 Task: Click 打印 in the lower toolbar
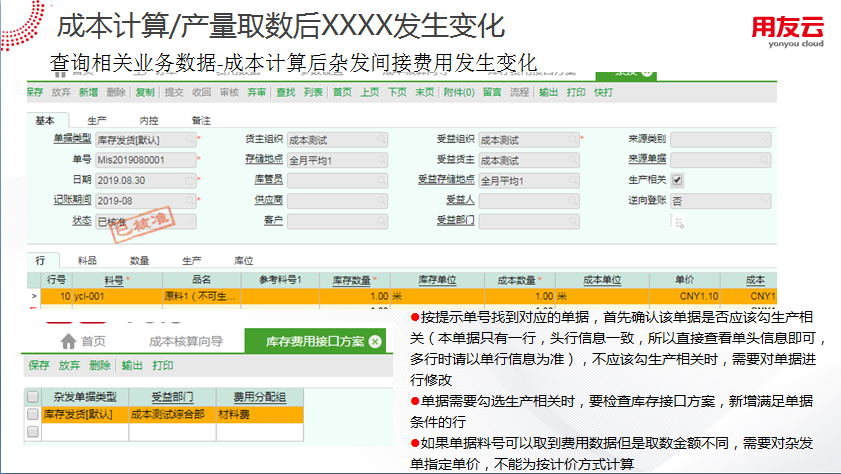(163, 366)
